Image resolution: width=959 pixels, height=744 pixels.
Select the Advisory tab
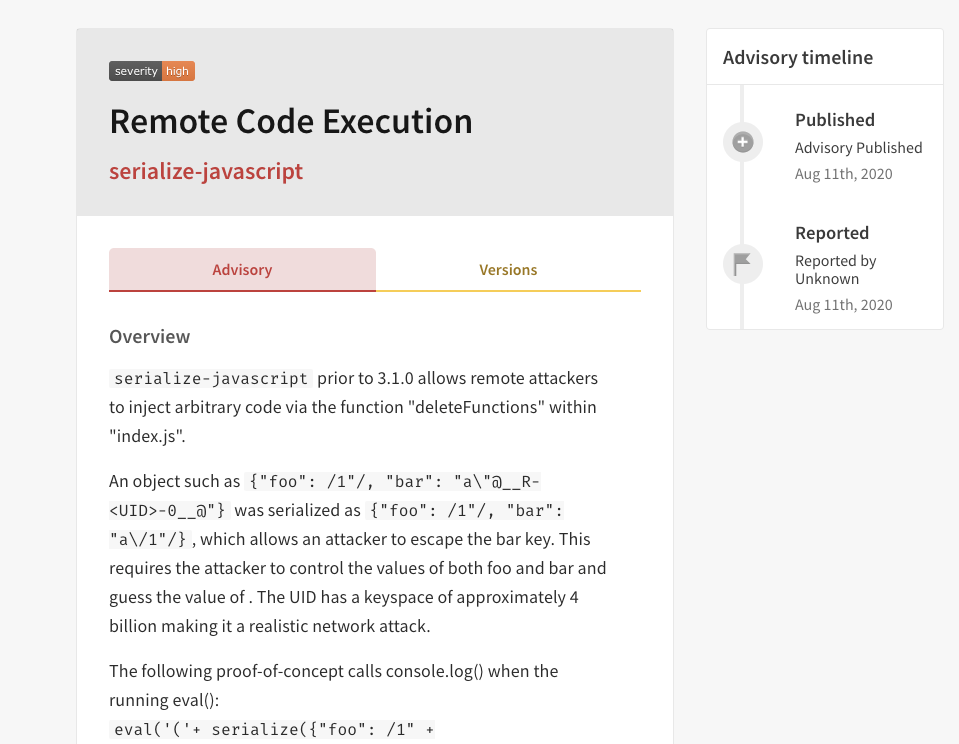click(242, 269)
